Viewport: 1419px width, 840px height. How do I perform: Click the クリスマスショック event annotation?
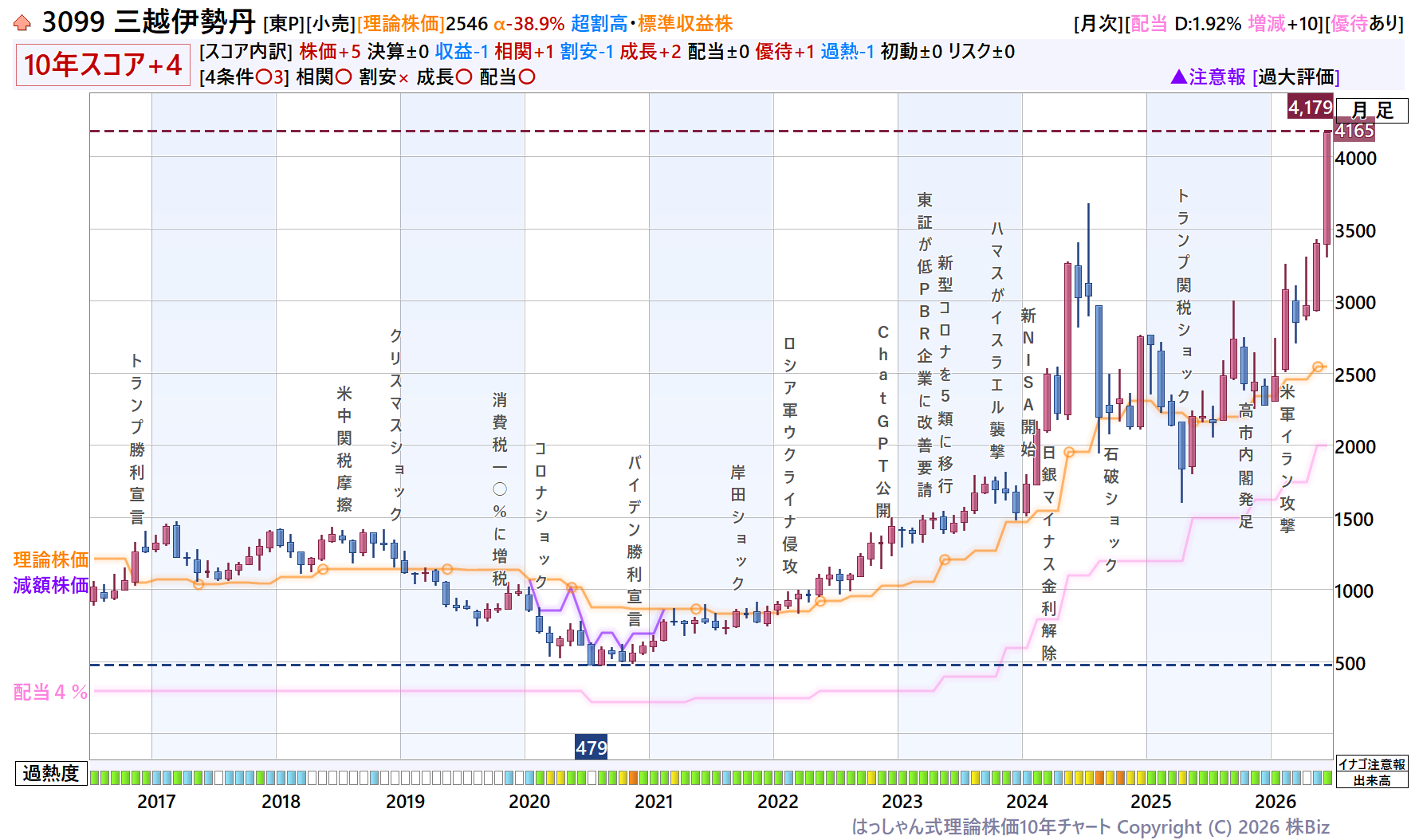pyautogui.click(x=396, y=425)
